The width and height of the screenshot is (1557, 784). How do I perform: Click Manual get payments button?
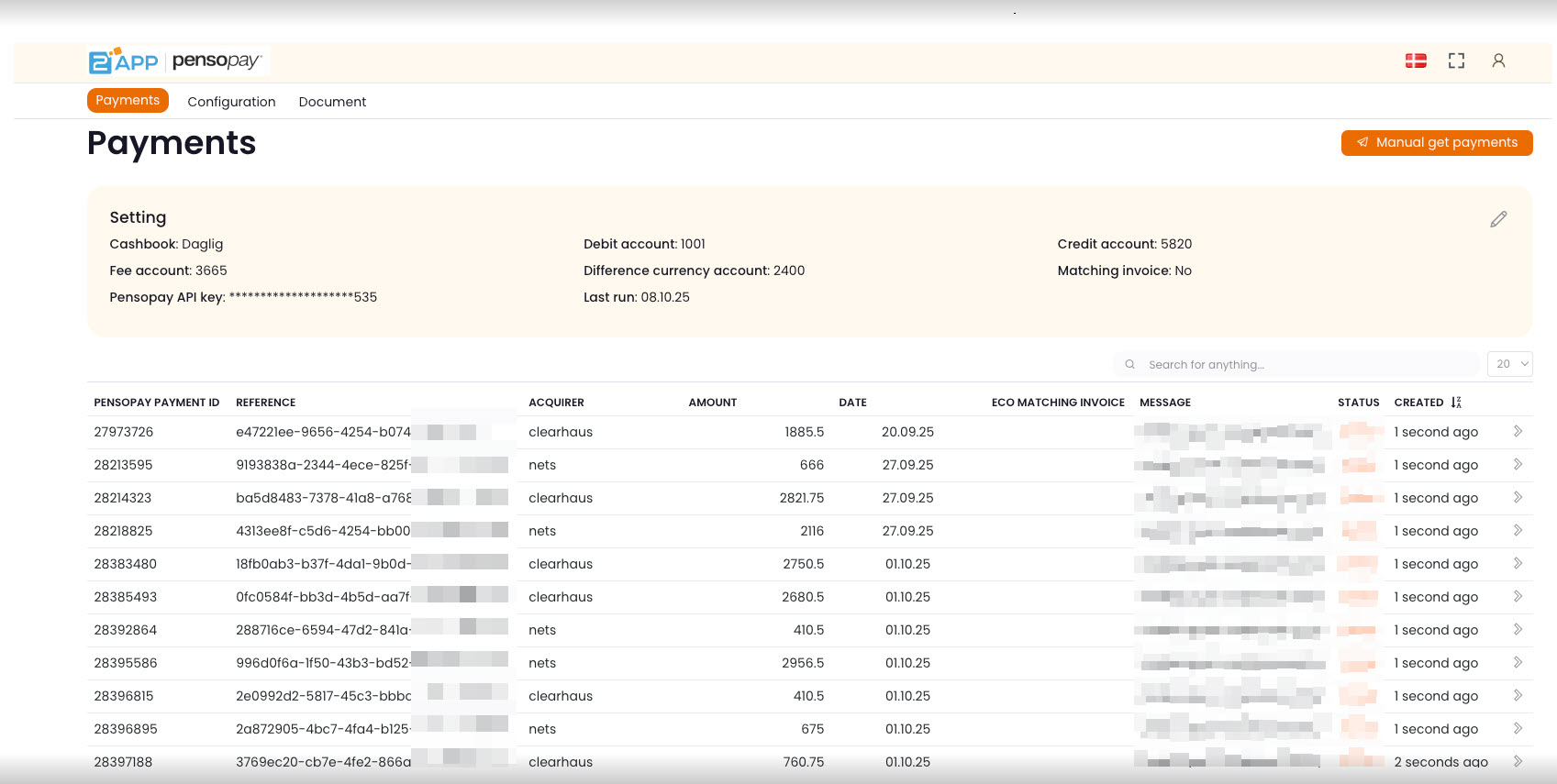1436,142
